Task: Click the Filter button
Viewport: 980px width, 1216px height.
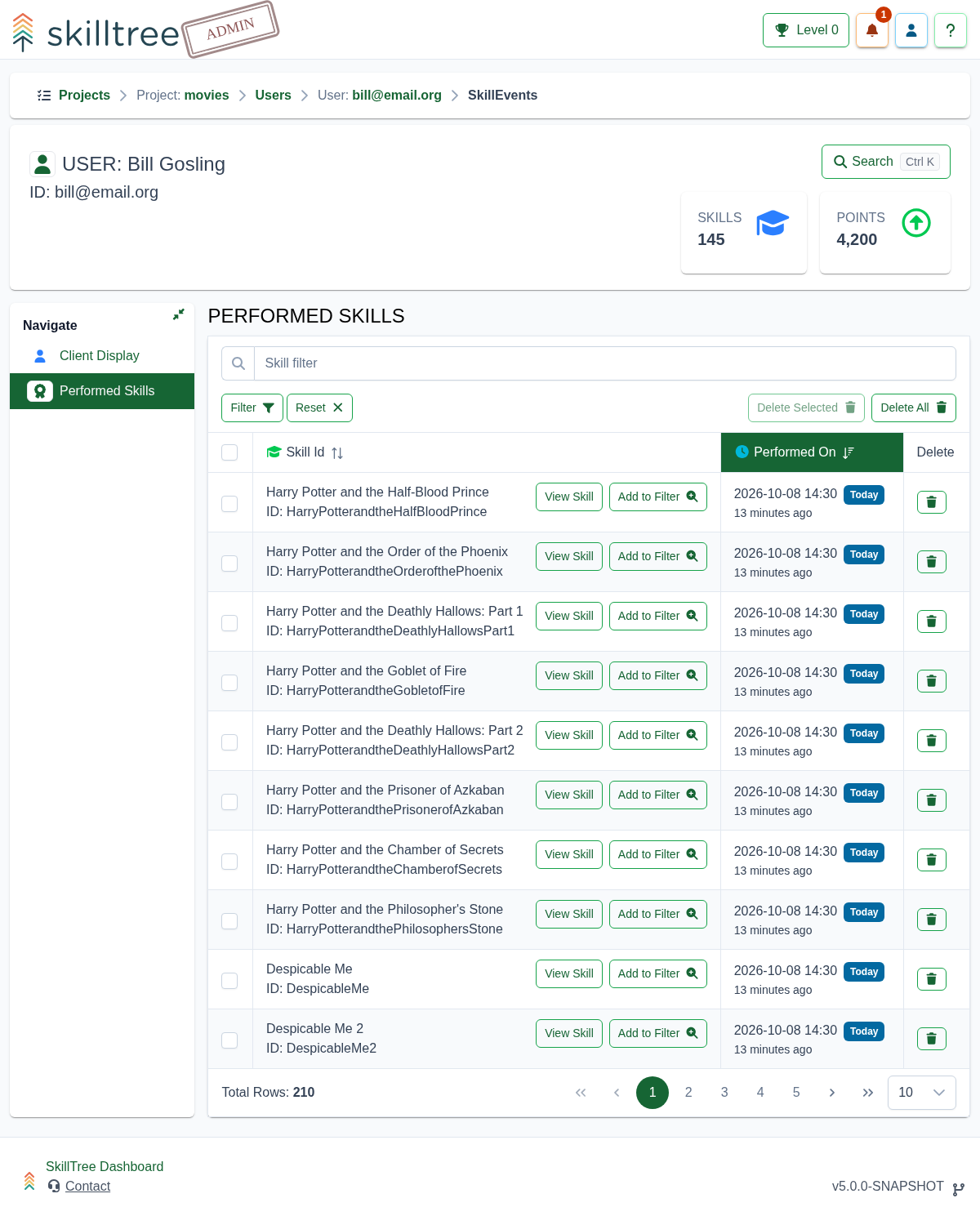Action: tap(252, 408)
